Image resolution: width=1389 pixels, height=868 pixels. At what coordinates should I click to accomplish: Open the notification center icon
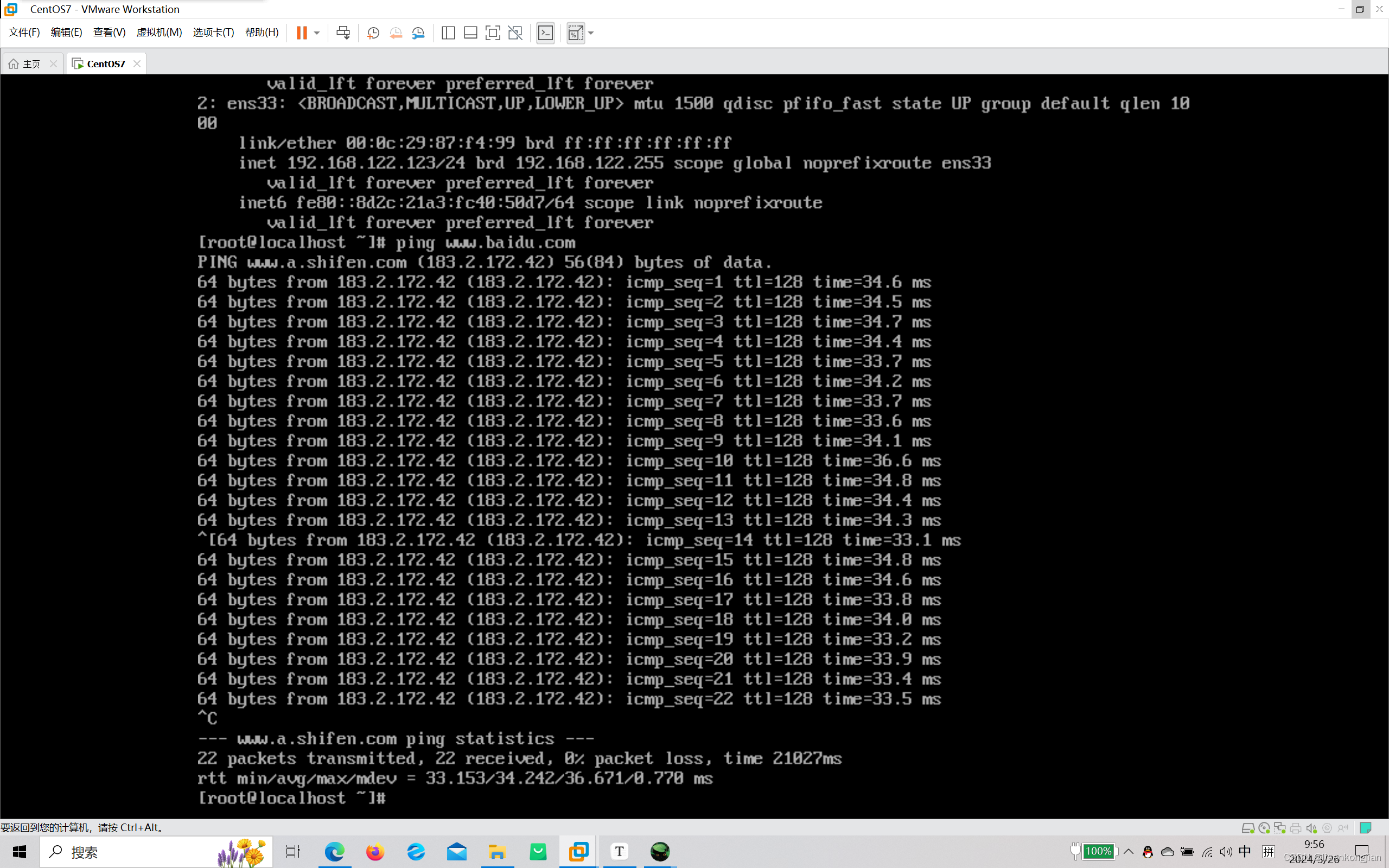(1362, 851)
